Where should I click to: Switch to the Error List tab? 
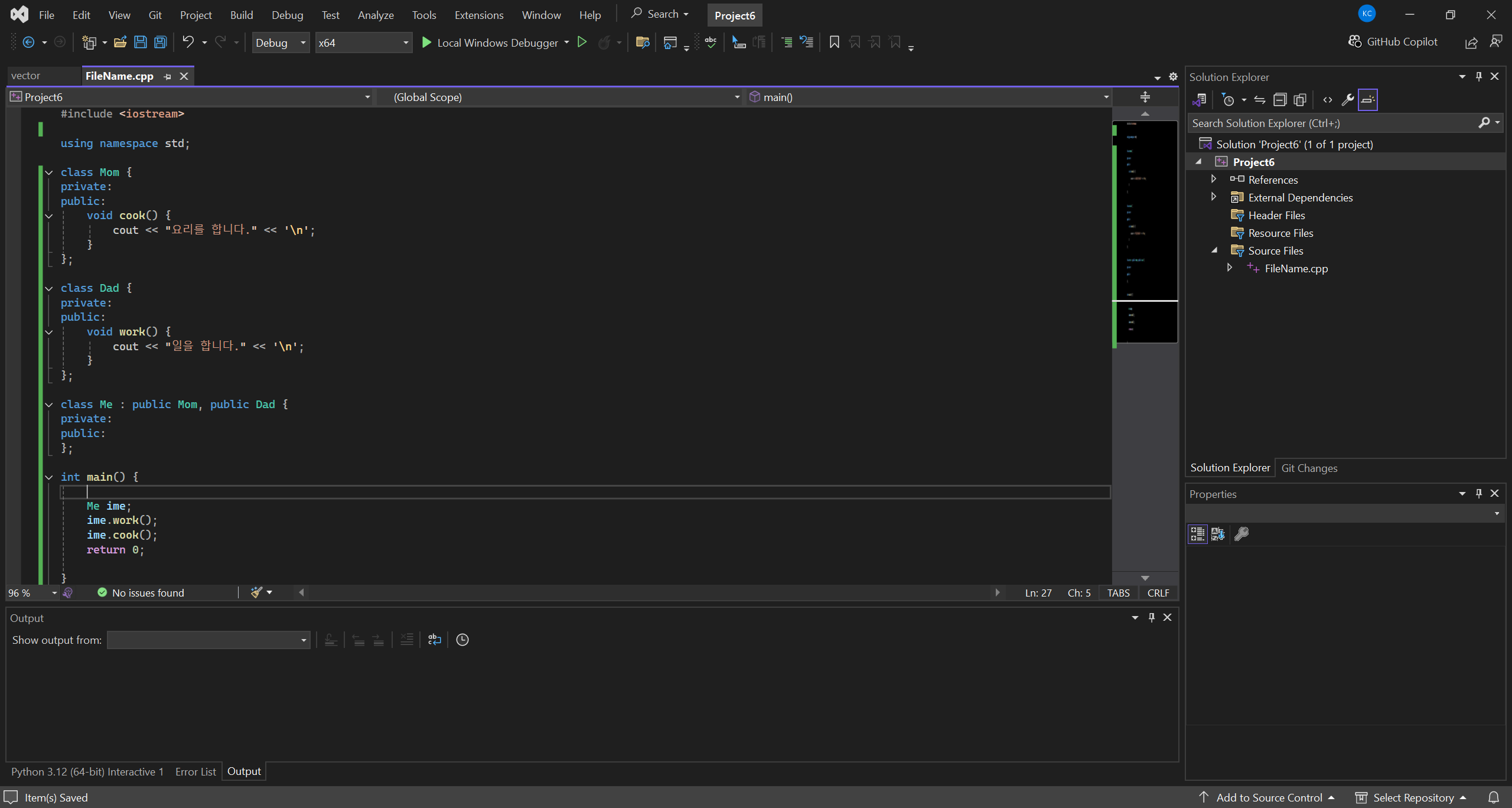point(195,771)
